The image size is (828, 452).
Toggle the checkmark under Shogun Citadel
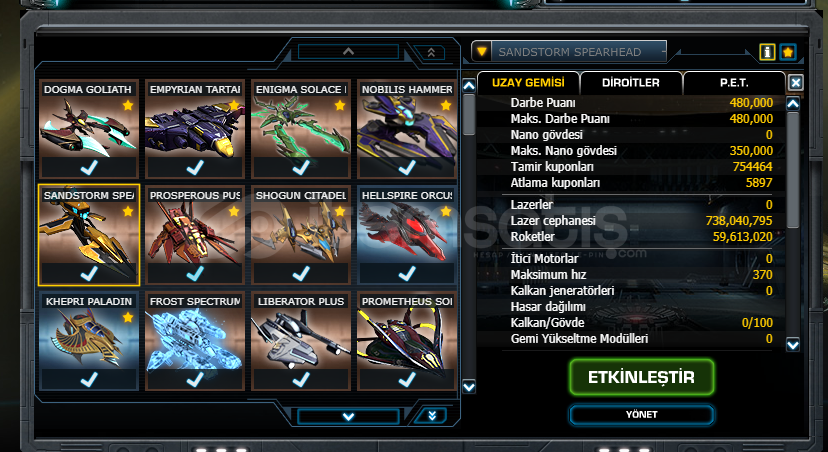[301, 274]
